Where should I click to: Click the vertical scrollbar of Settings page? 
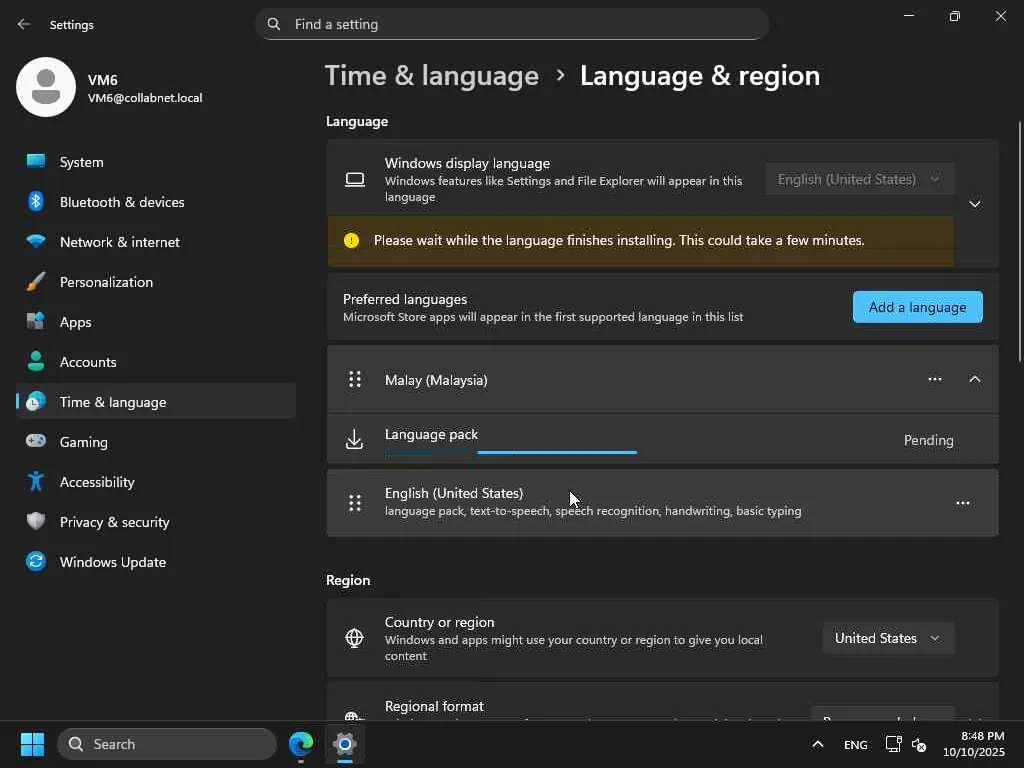pos(1019,242)
